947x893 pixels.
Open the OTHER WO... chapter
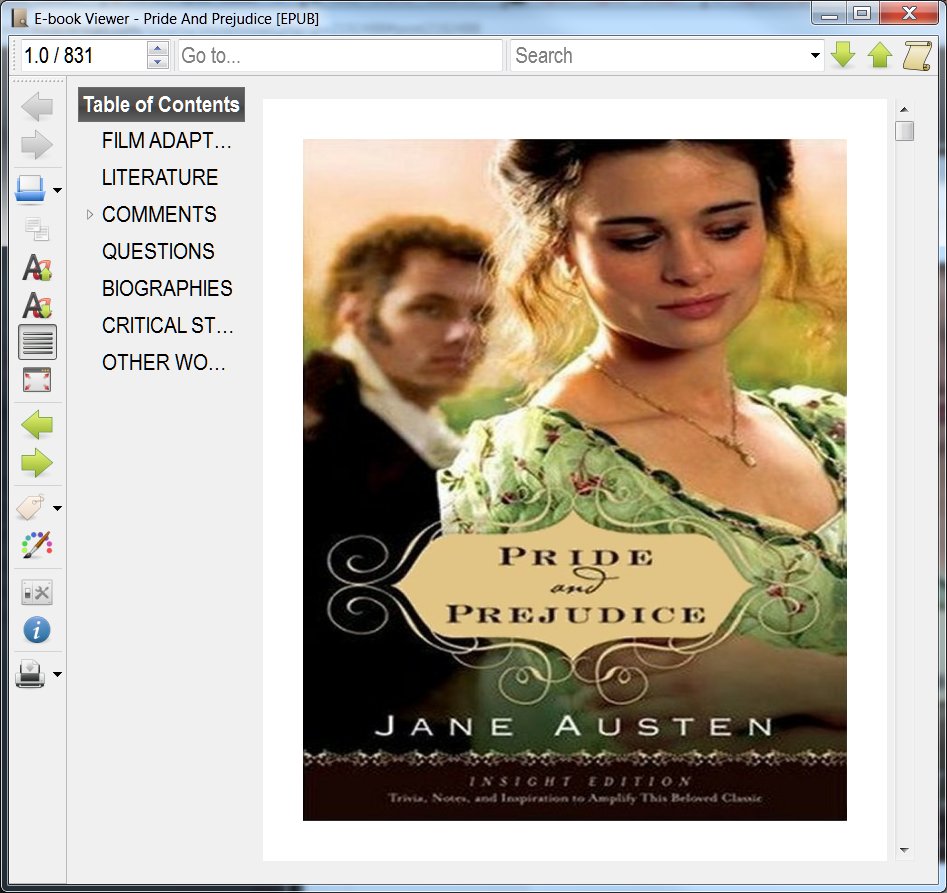coord(164,362)
